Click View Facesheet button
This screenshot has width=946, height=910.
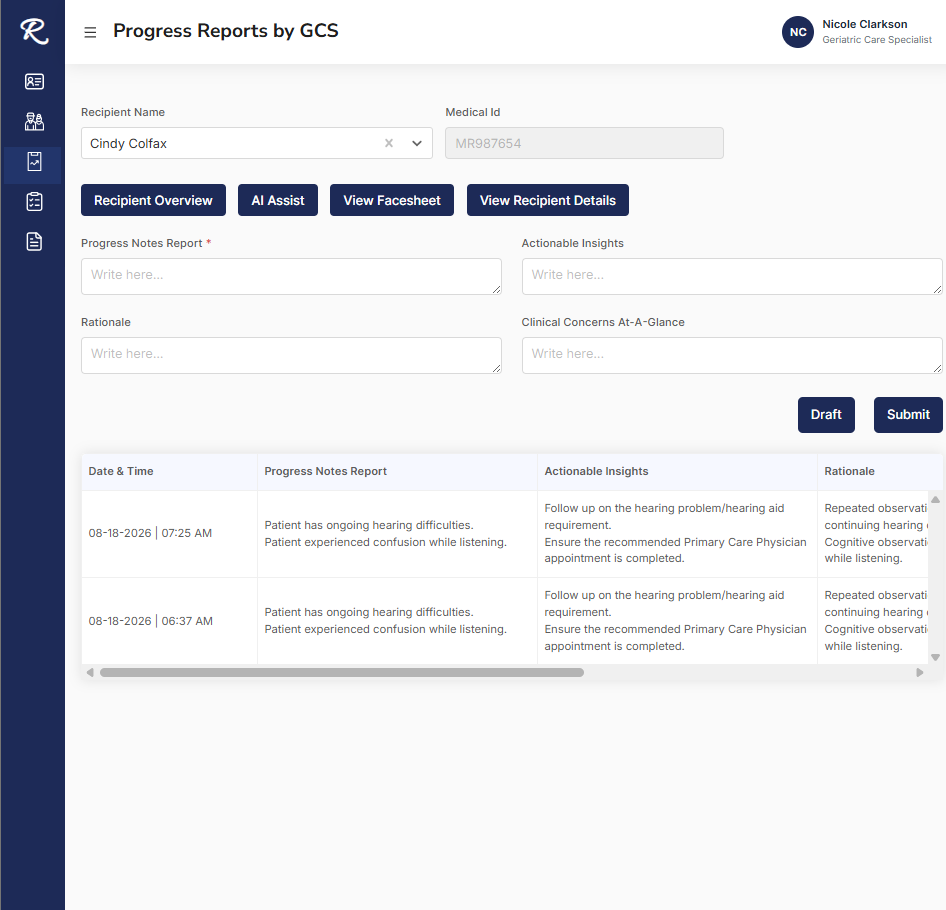[392, 200]
